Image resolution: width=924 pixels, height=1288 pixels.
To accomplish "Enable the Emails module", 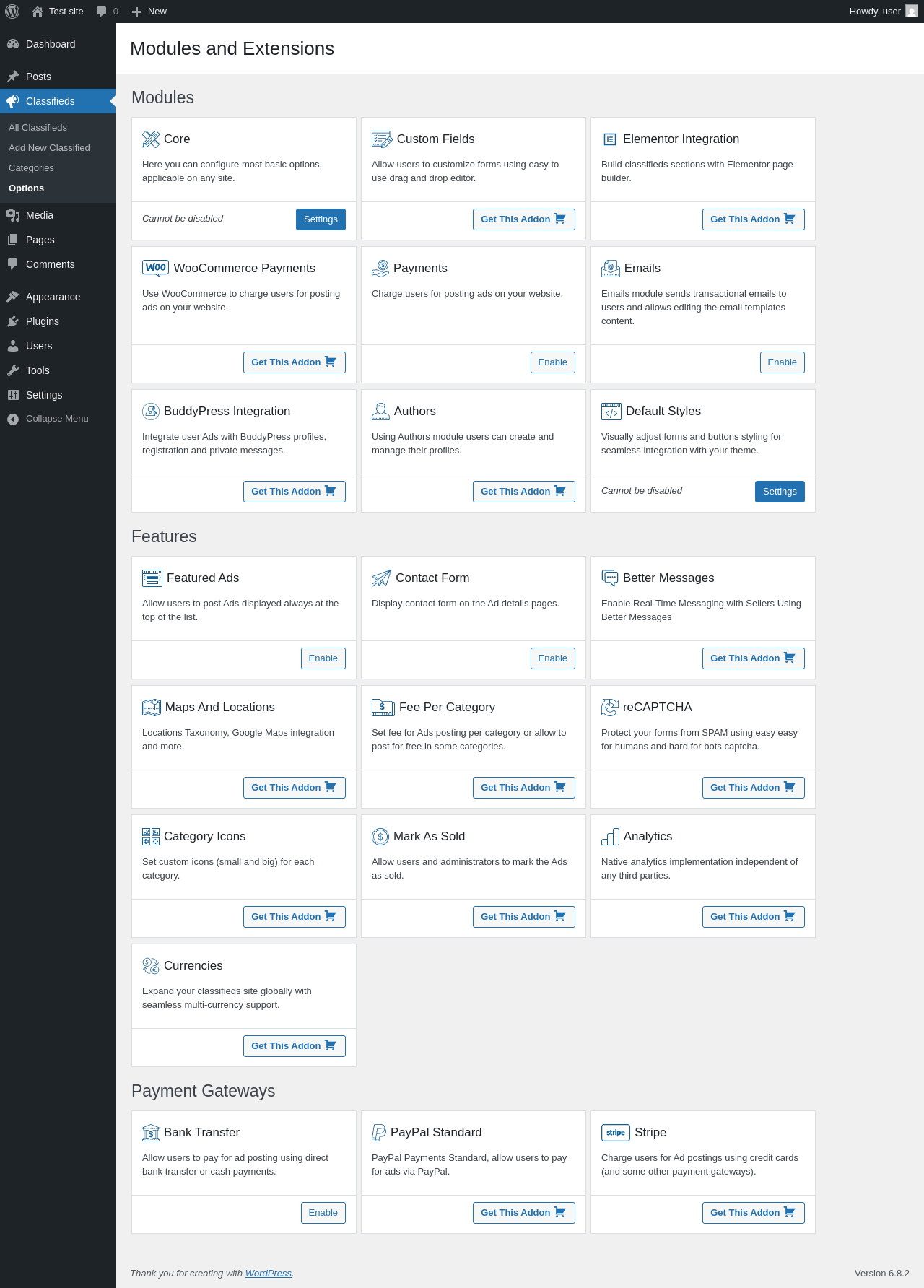I will (782, 362).
